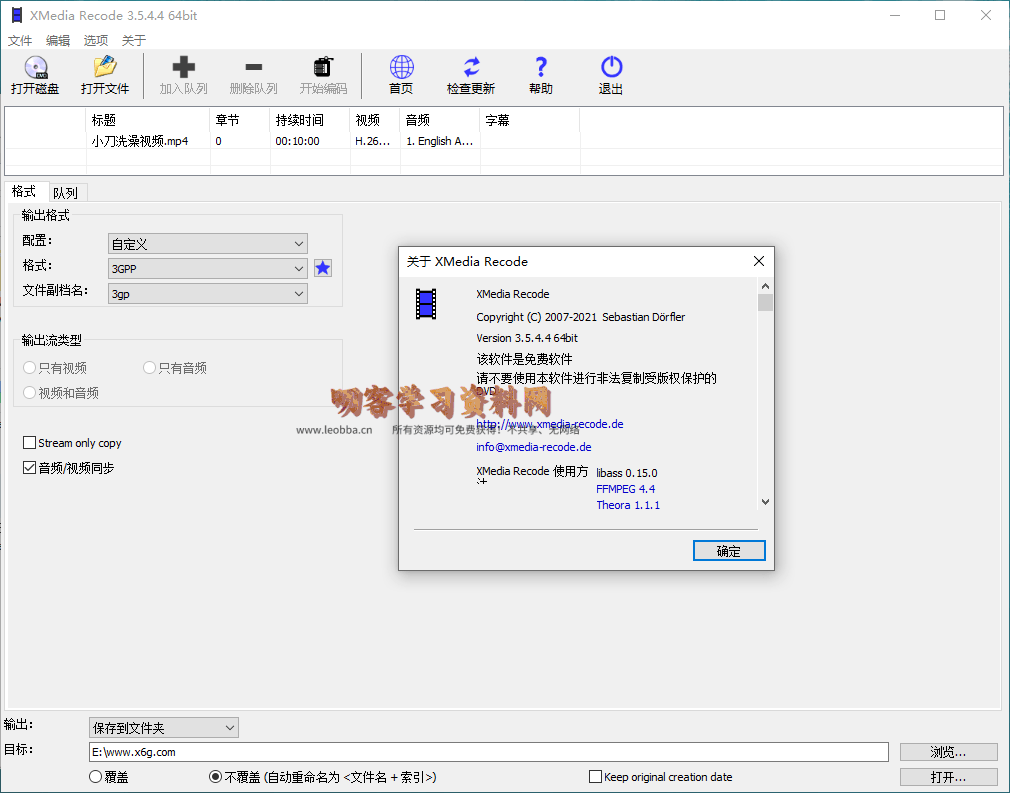Screen dimensions: 1010x793
Task: Click the Check for Updates (检查更新) icon
Action: tap(470, 68)
